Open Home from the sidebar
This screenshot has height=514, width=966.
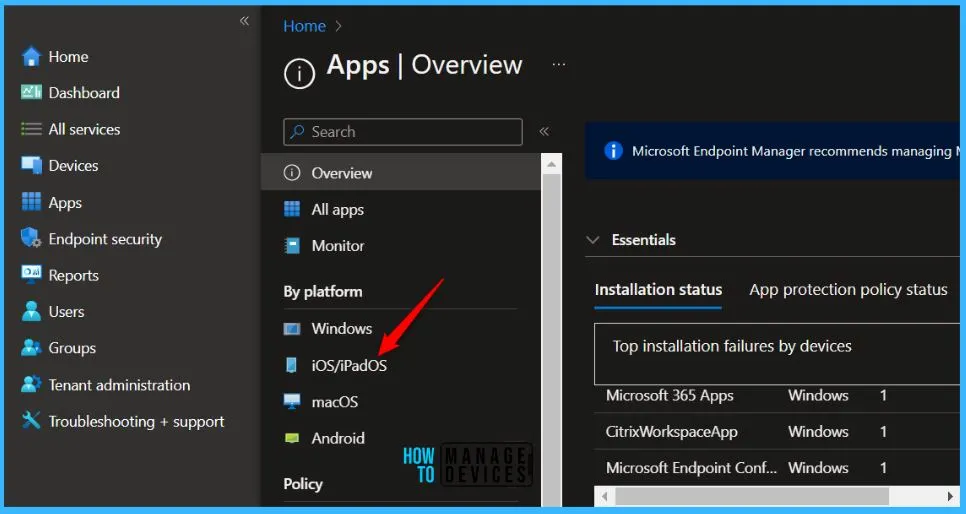[x=68, y=57]
